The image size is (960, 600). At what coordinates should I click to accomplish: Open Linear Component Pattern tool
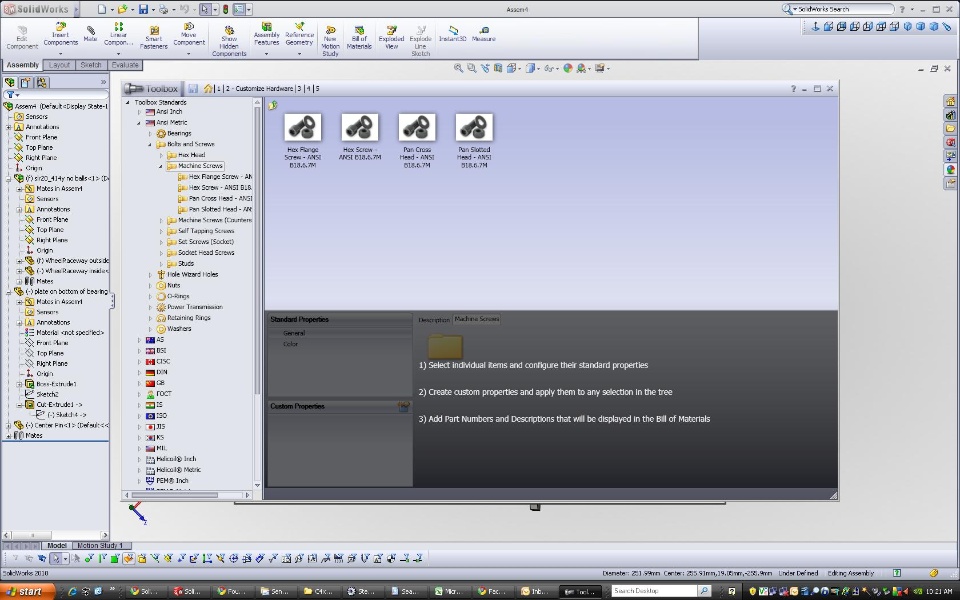118,34
